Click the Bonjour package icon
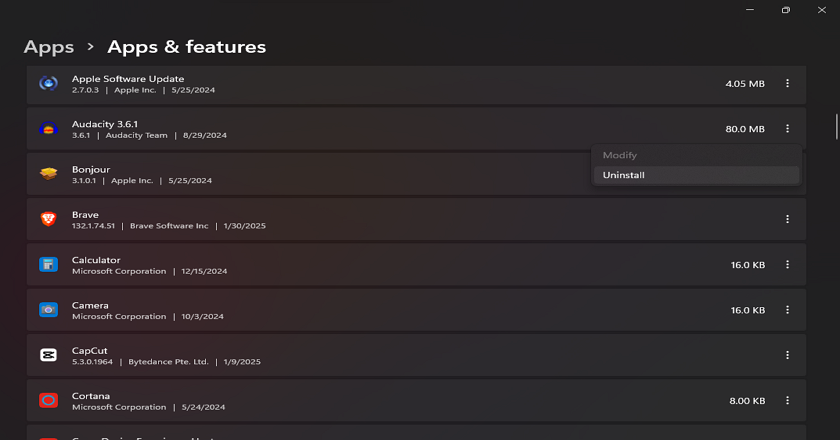The image size is (840, 440). (48, 174)
